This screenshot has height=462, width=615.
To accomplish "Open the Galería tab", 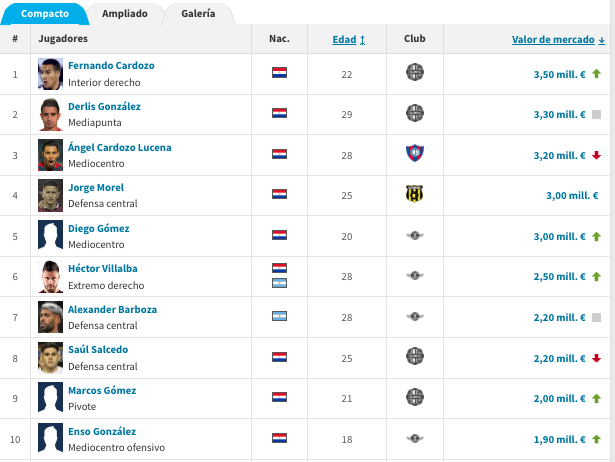I will coord(198,14).
